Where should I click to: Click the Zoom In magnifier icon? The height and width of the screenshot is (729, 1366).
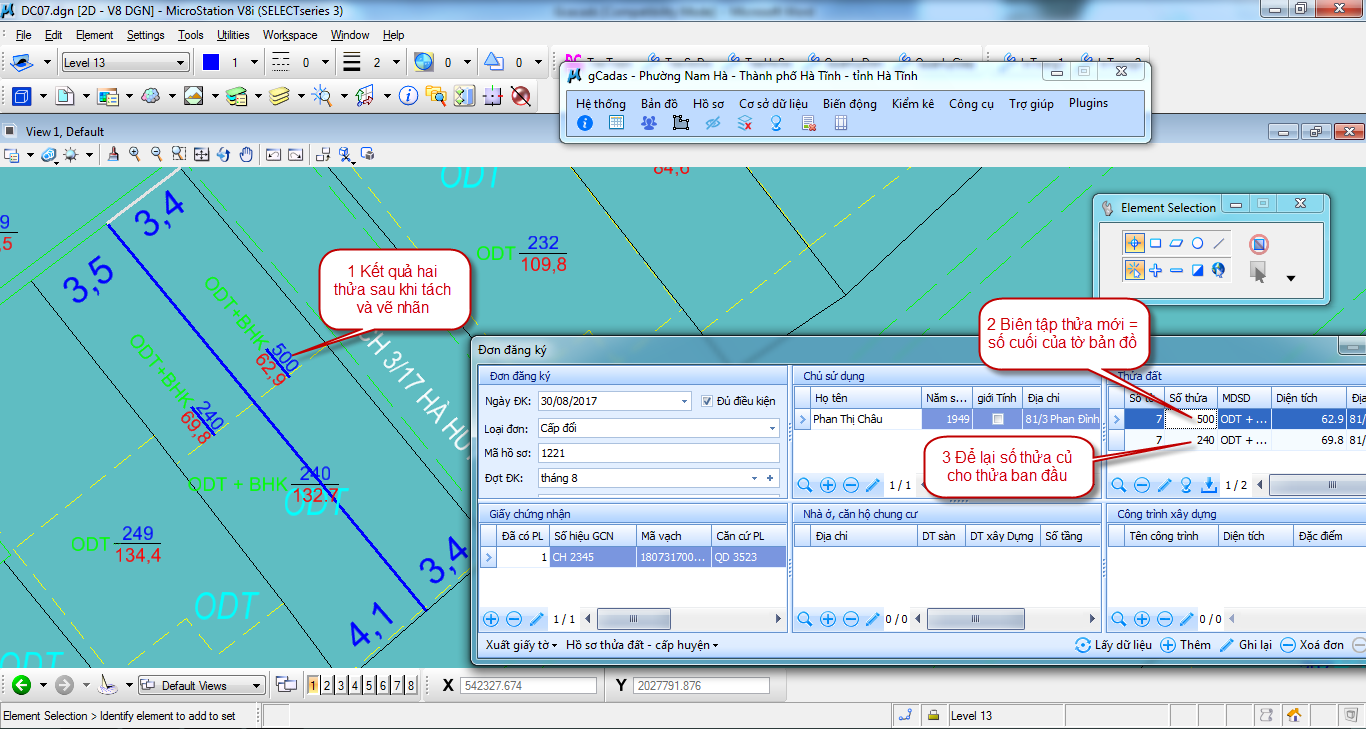tap(133, 154)
